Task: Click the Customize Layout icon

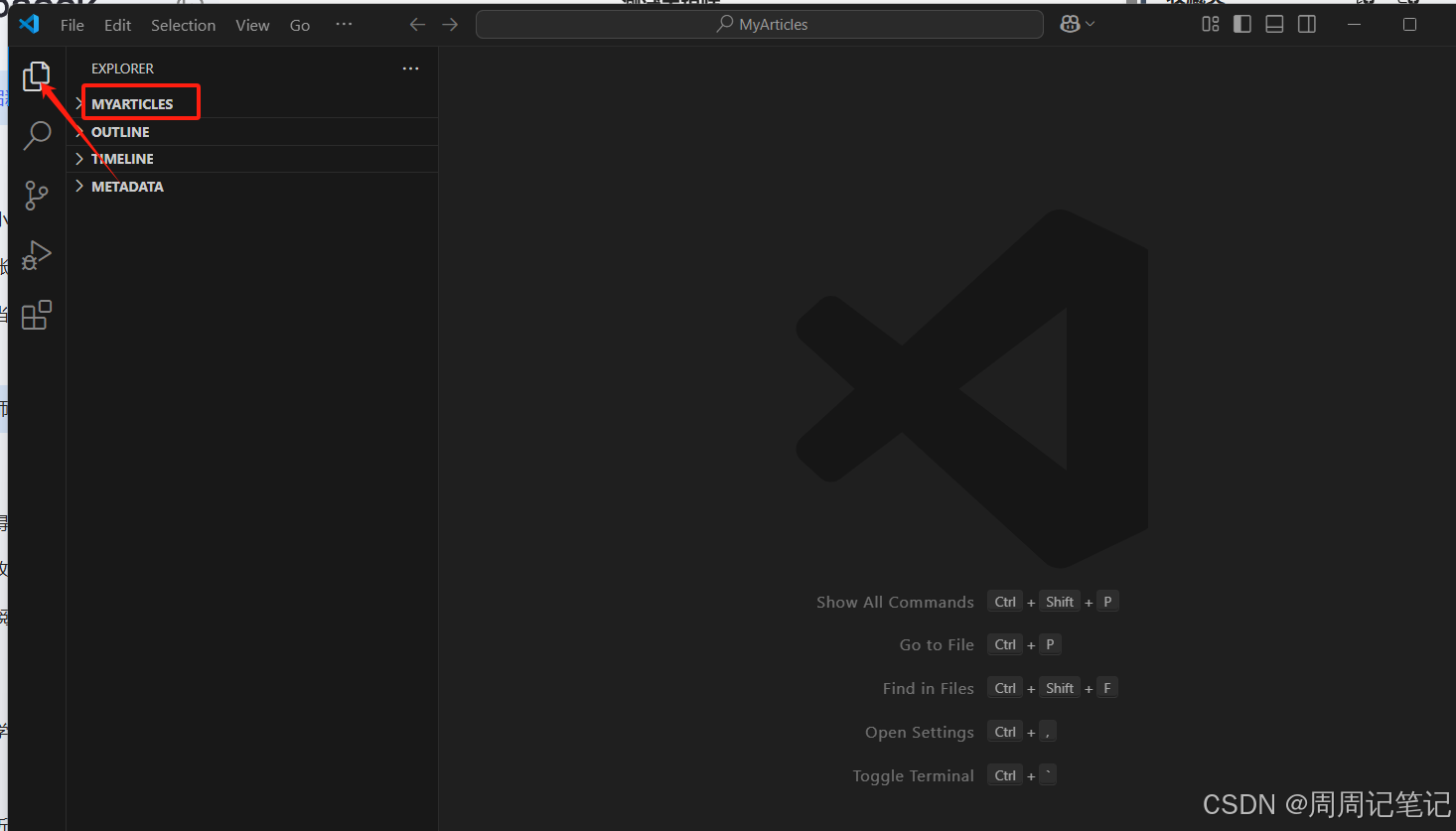Action: pos(1211,24)
